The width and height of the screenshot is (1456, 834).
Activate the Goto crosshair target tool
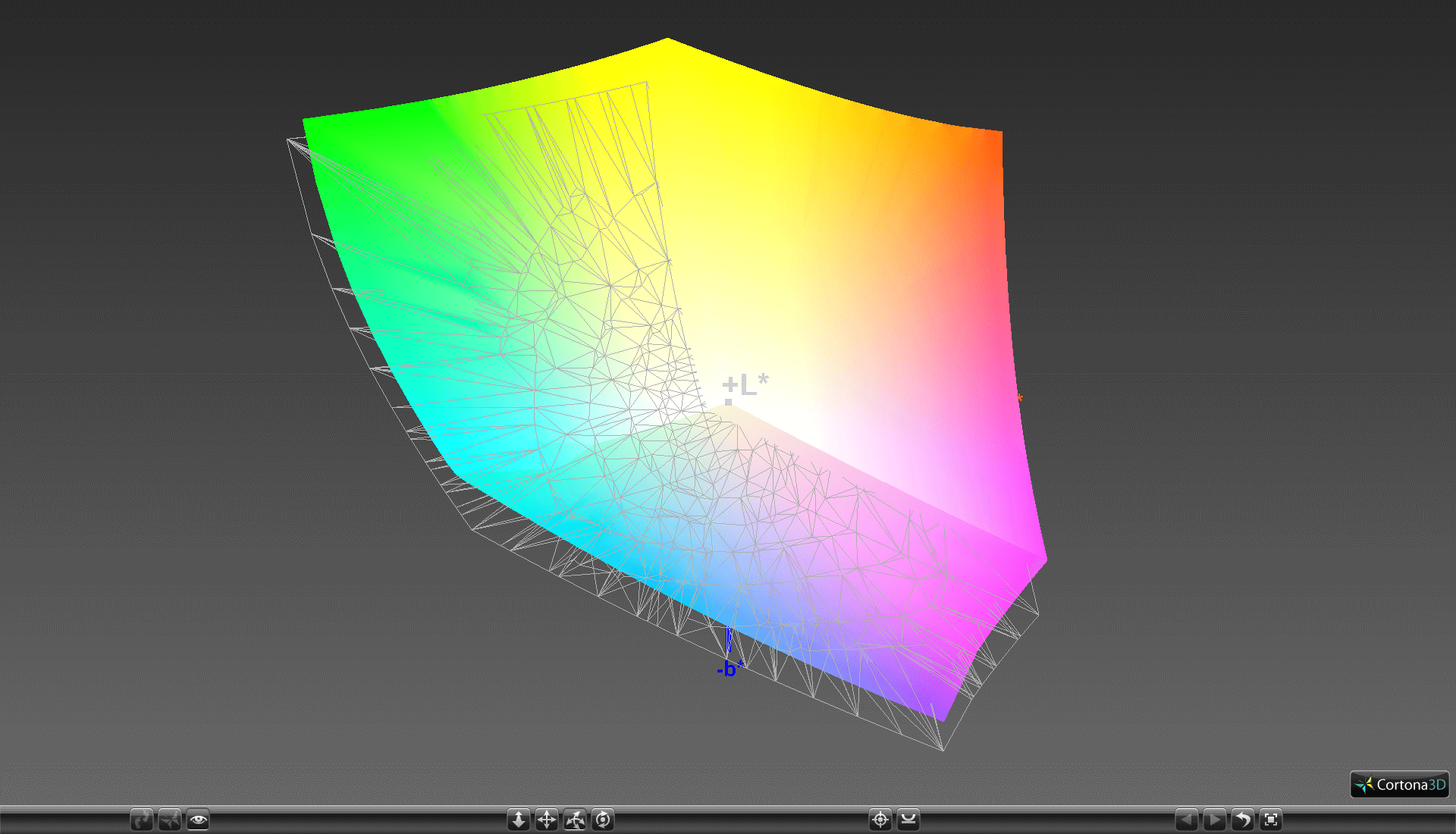pos(880,820)
